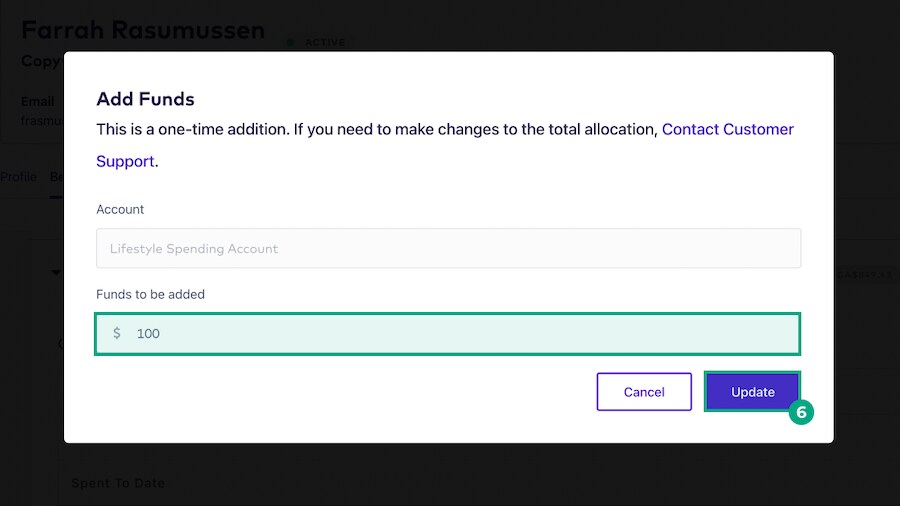This screenshot has width=900, height=506.
Task: Click the Add Funds heading
Action: point(145,99)
